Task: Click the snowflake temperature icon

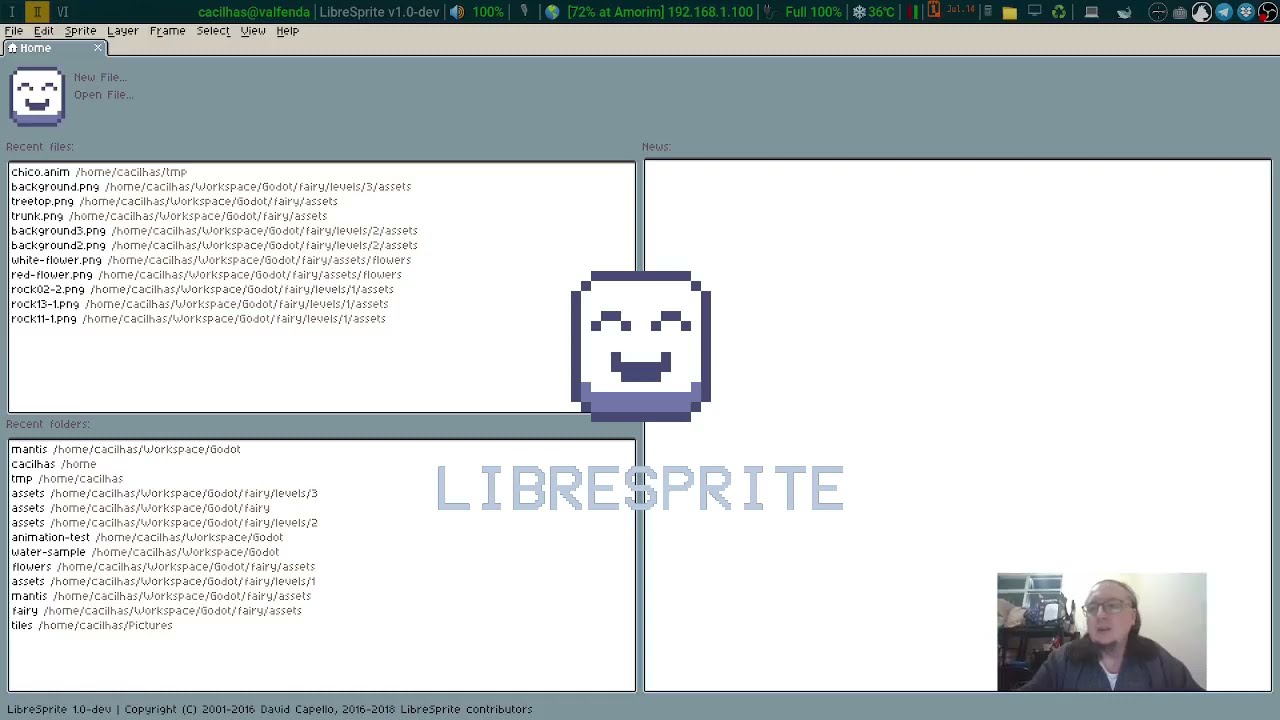Action: [859, 12]
